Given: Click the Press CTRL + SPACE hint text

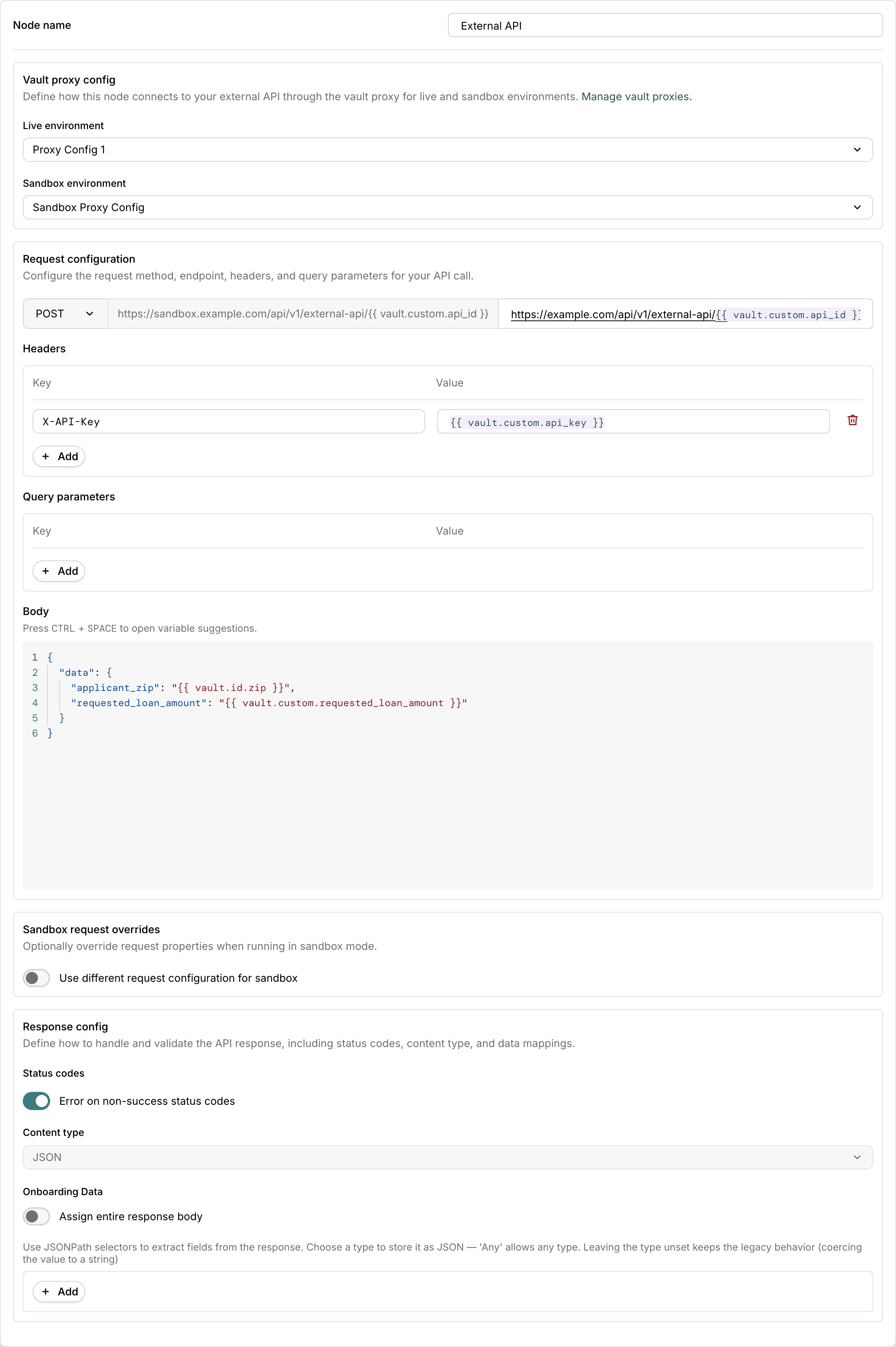Looking at the screenshot, I should tap(140, 628).
